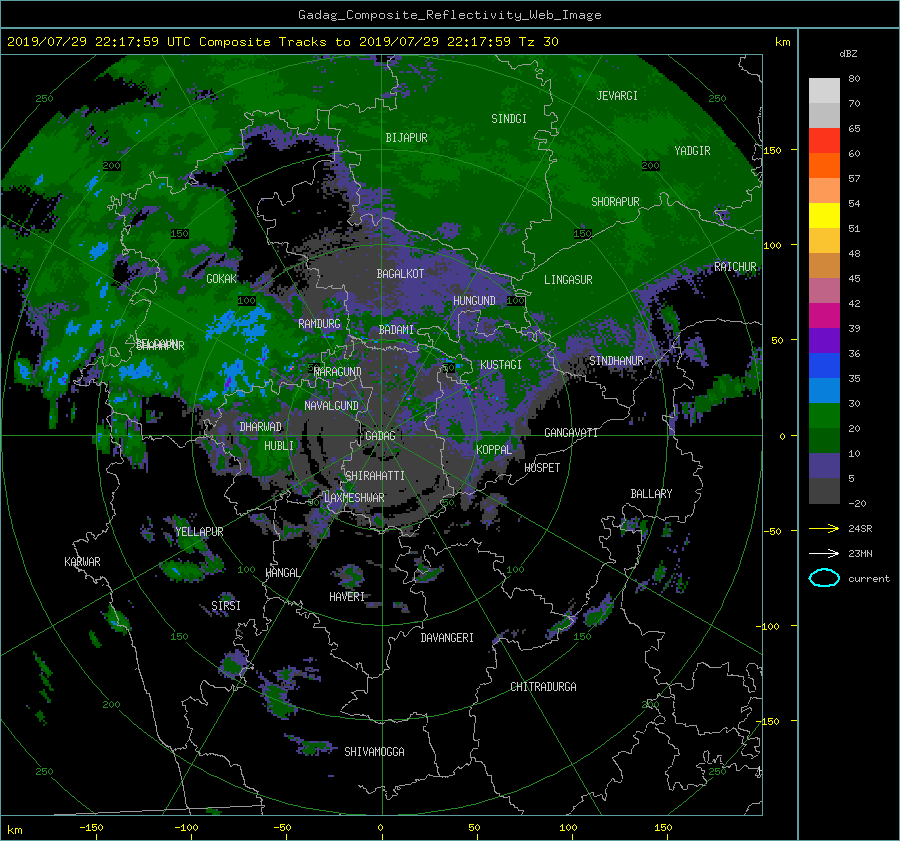Click the '-20' value at dBZ scale bottom
Image resolution: width=900 pixels, height=841 pixels.
click(857, 503)
